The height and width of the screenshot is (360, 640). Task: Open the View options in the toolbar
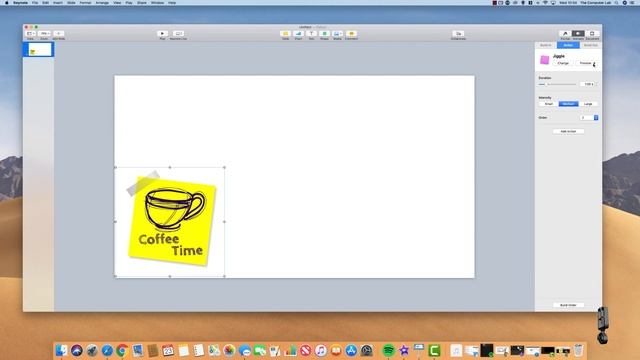[31, 34]
